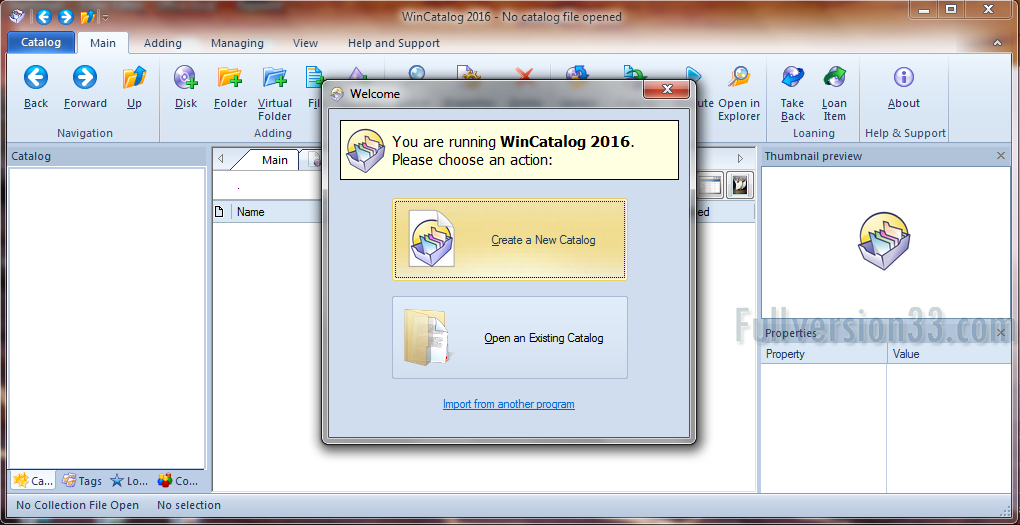Viewport: 1020px width, 525px height.
Task: Click Create a New Catalog button
Action: click(509, 239)
